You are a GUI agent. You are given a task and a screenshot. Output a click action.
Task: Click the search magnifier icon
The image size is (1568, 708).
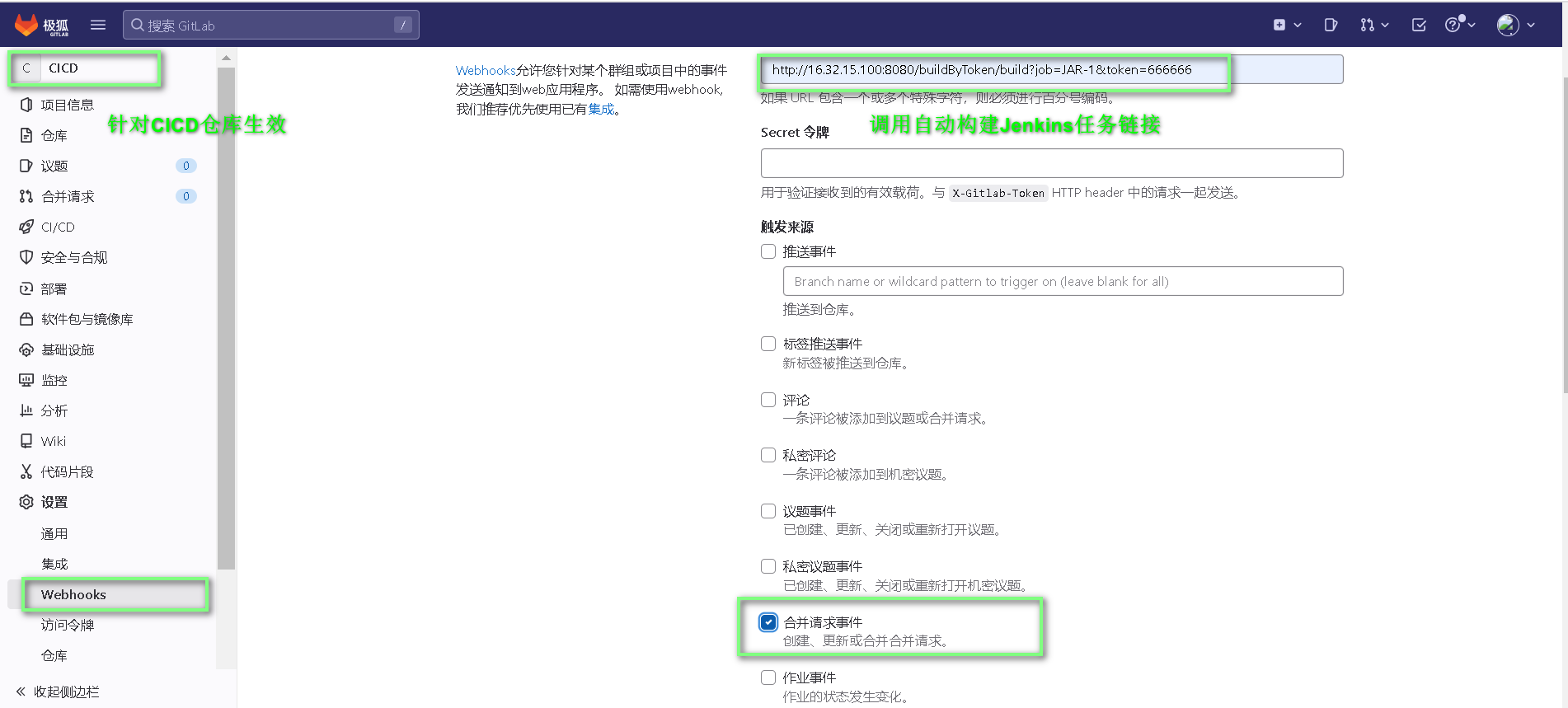[x=138, y=25]
